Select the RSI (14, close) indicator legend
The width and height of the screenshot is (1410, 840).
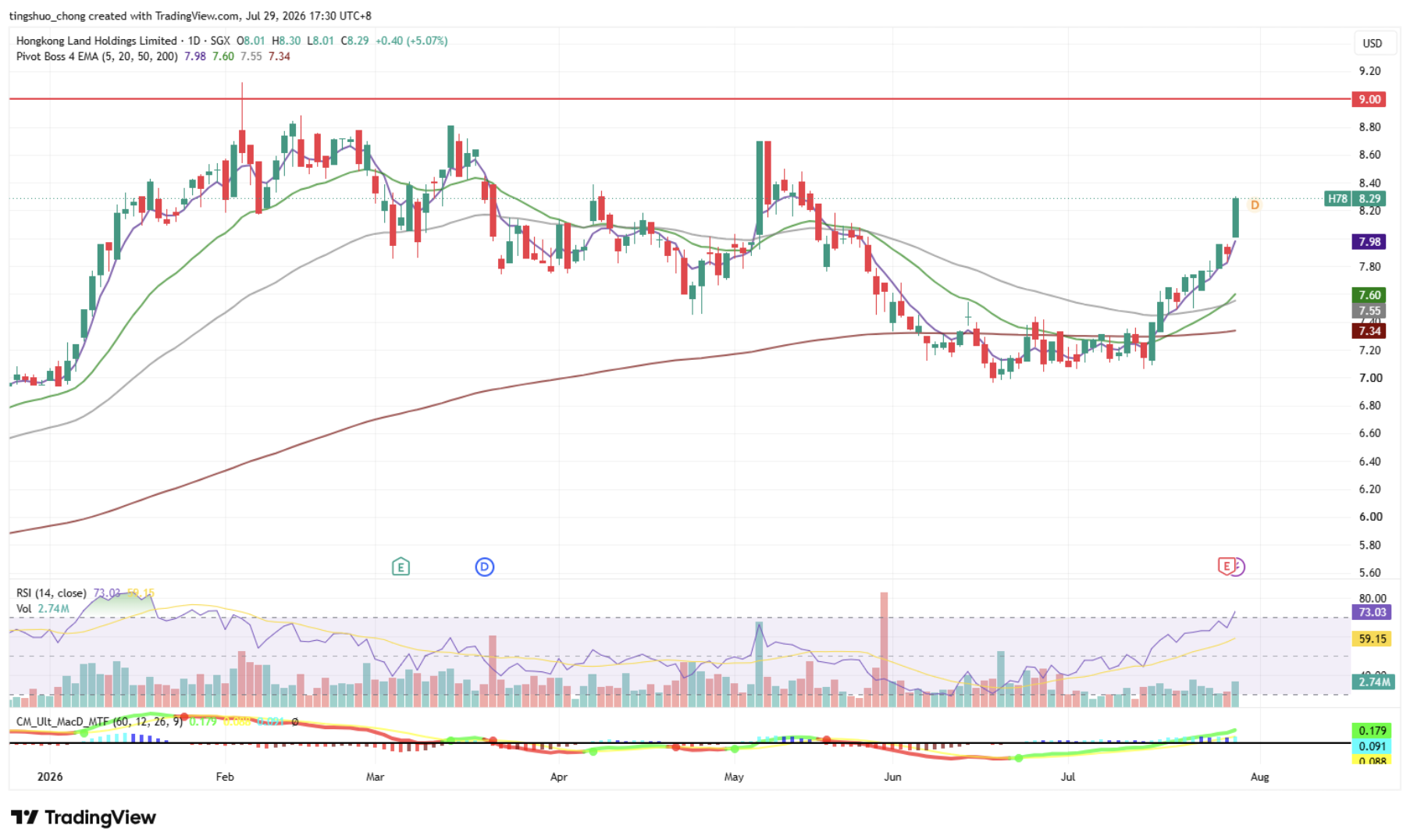click(x=52, y=593)
